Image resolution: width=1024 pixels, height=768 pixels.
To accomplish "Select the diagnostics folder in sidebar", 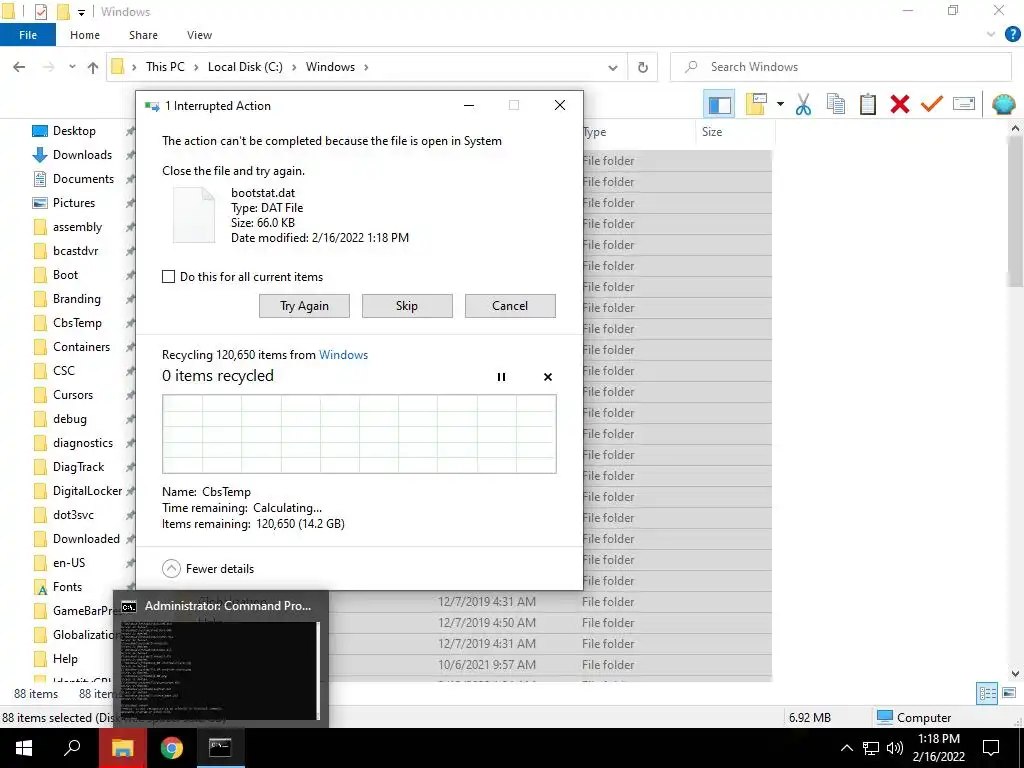I will coord(83,443).
